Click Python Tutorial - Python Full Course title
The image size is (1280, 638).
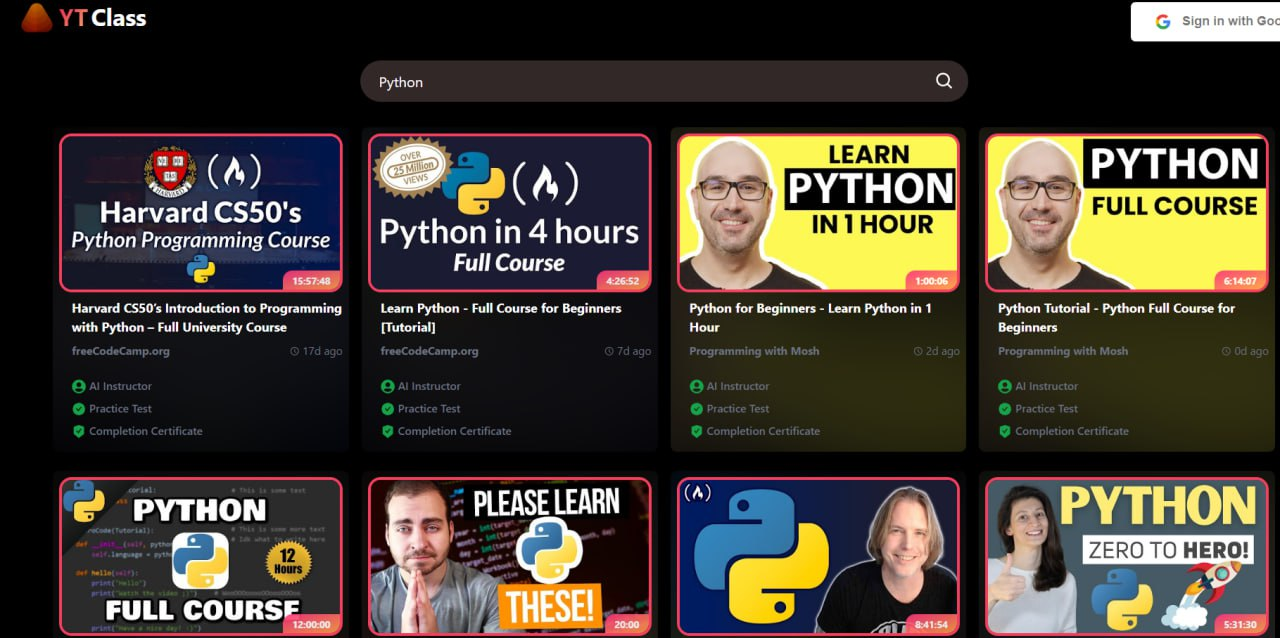tap(1116, 318)
